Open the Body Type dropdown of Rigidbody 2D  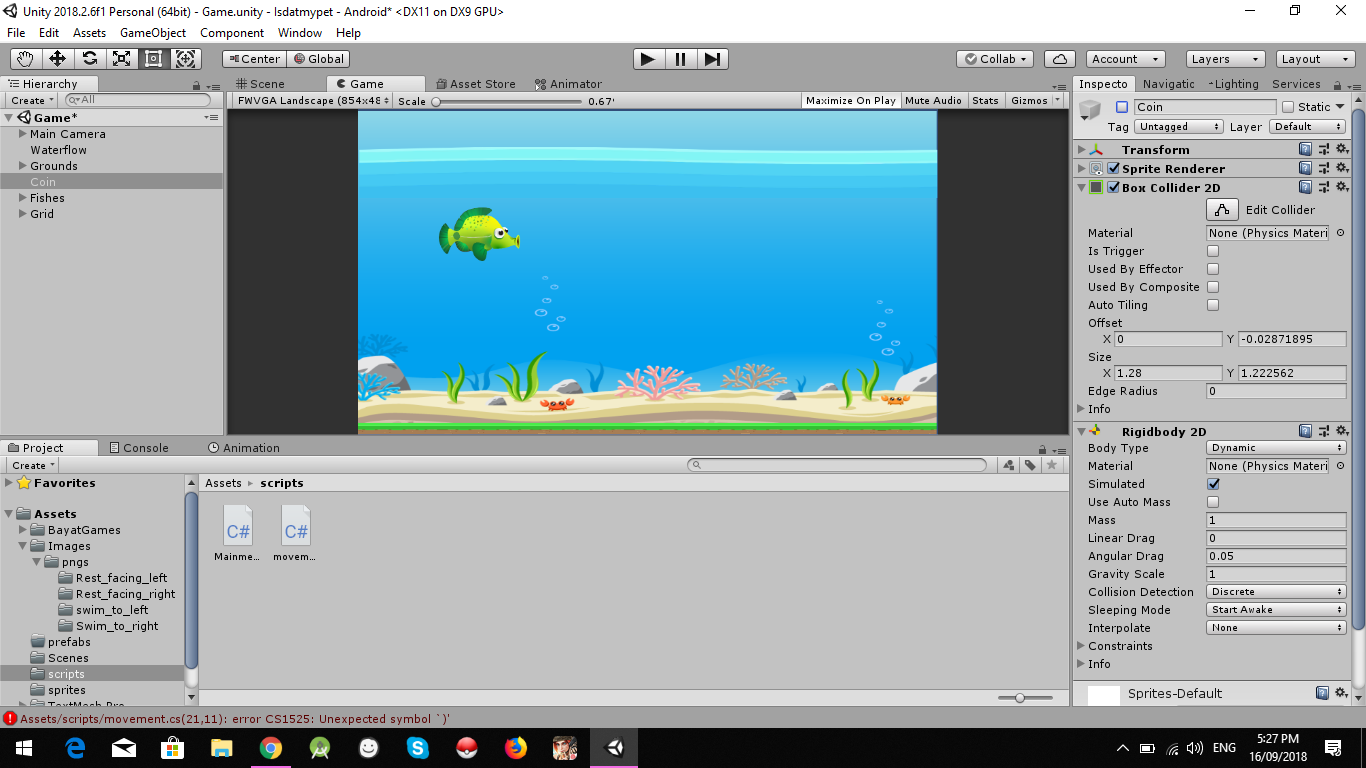1274,448
